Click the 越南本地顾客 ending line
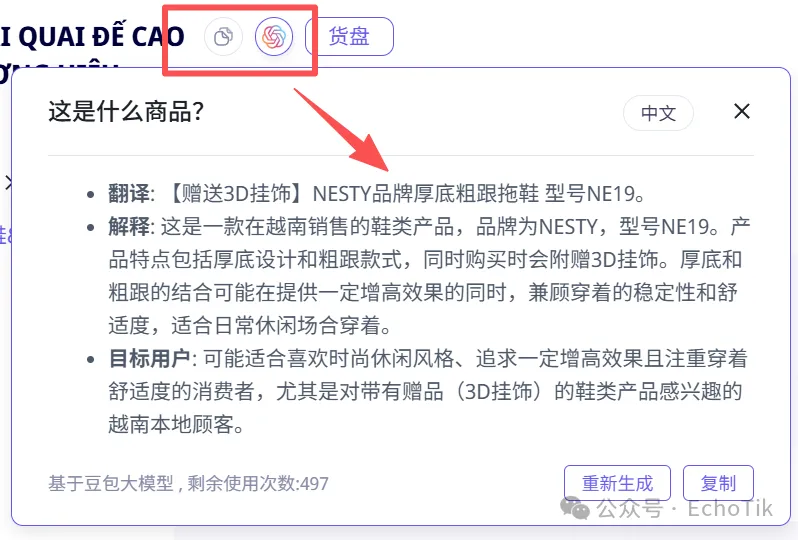 pyautogui.click(x=176, y=424)
